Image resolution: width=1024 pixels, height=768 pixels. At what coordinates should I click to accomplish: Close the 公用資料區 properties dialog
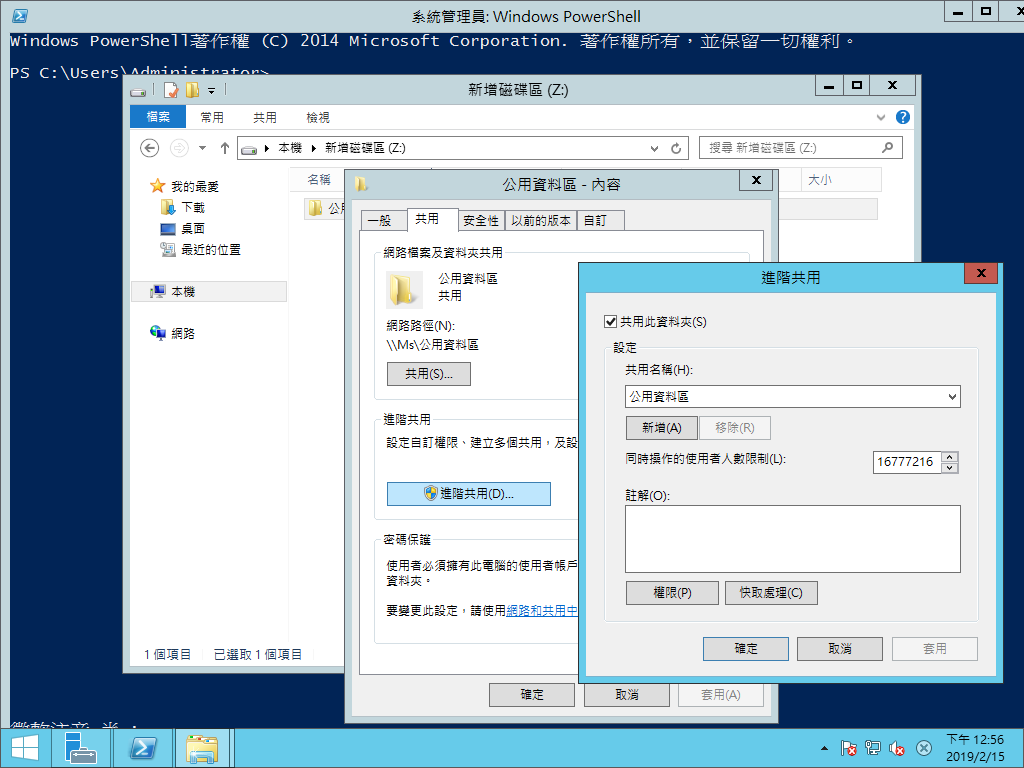coord(756,180)
